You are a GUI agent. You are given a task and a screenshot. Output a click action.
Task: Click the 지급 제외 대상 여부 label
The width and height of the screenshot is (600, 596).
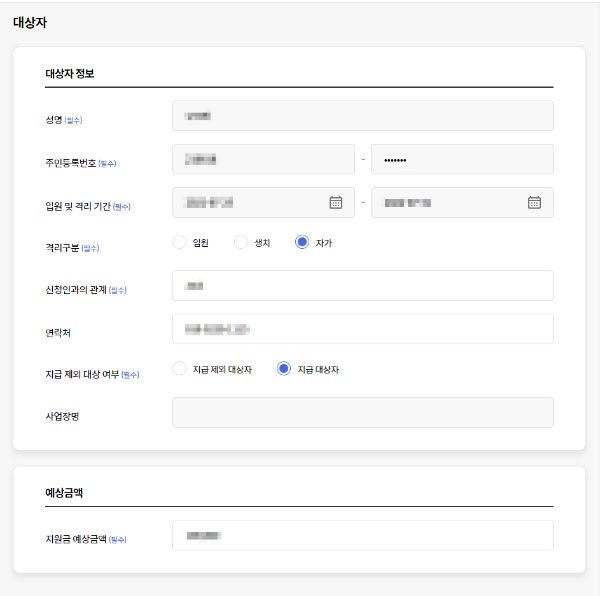click(x=82, y=374)
